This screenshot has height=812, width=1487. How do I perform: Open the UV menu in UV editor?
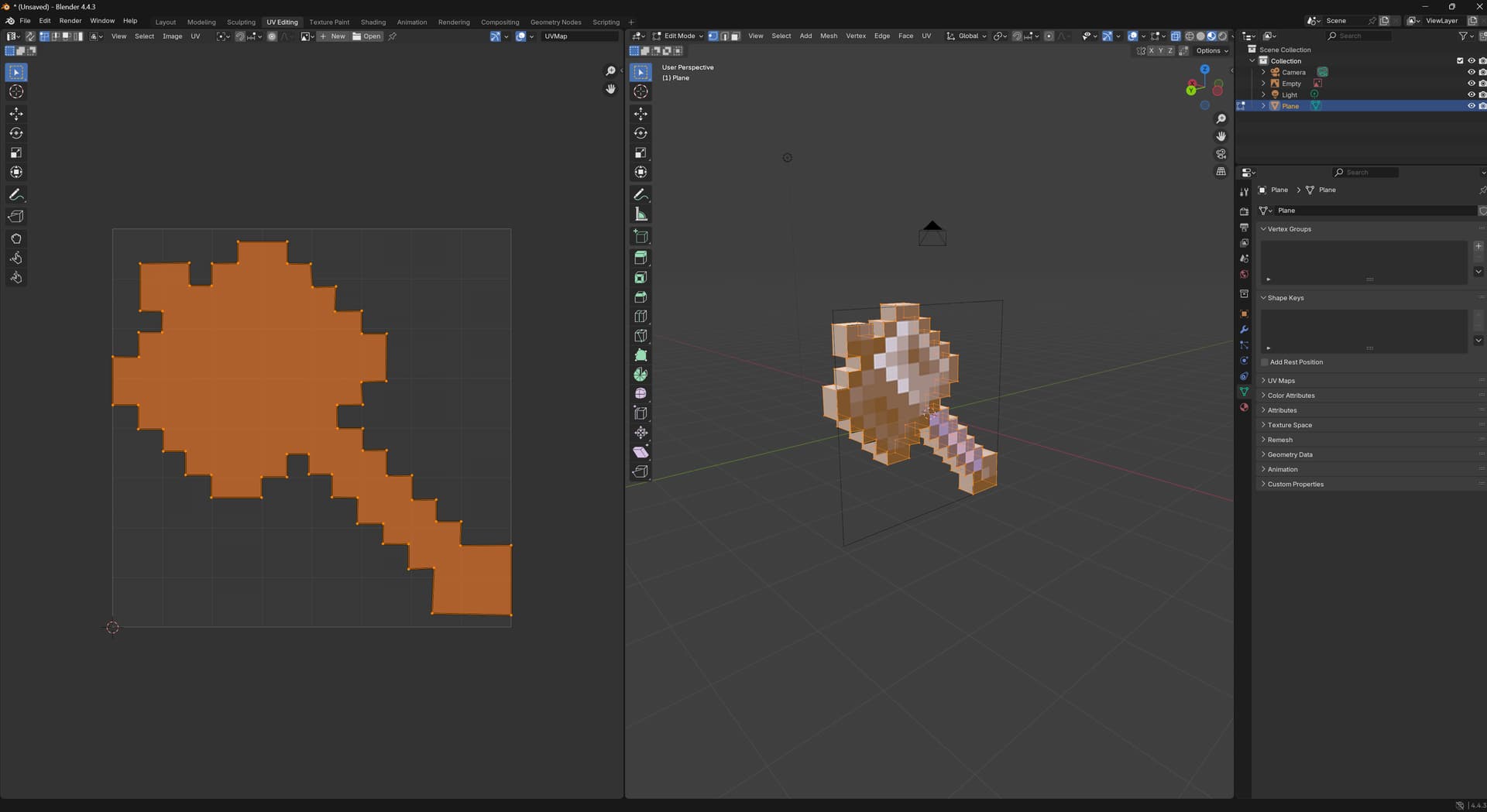click(195, 36)
